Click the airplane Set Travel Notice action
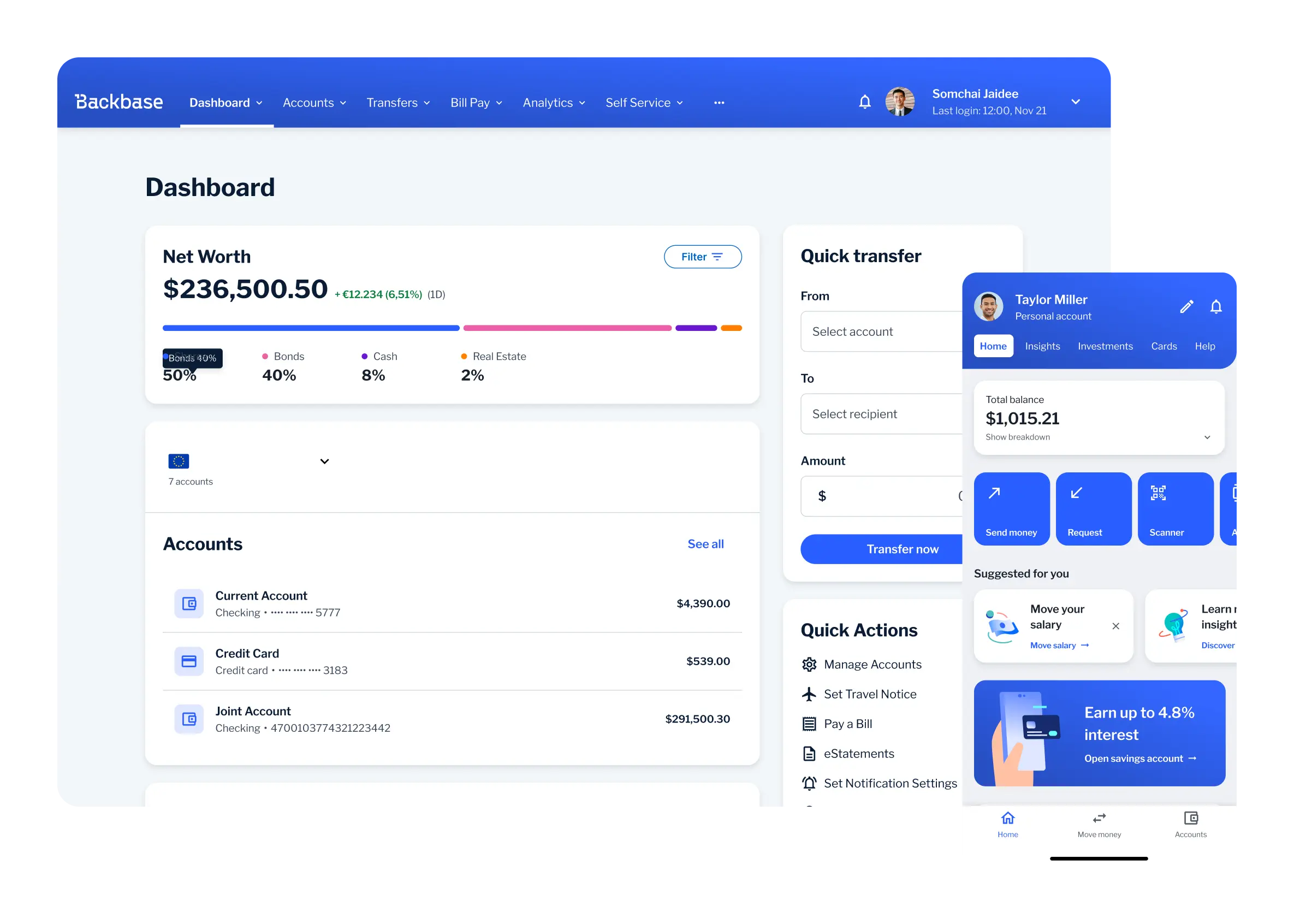The height and width of the screenshot is (924, 1294). click(x=869, y=694)
